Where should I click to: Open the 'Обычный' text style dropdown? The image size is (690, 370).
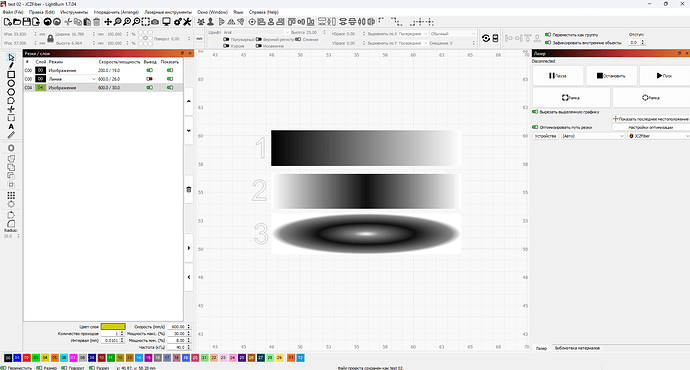tap(453, 34)
